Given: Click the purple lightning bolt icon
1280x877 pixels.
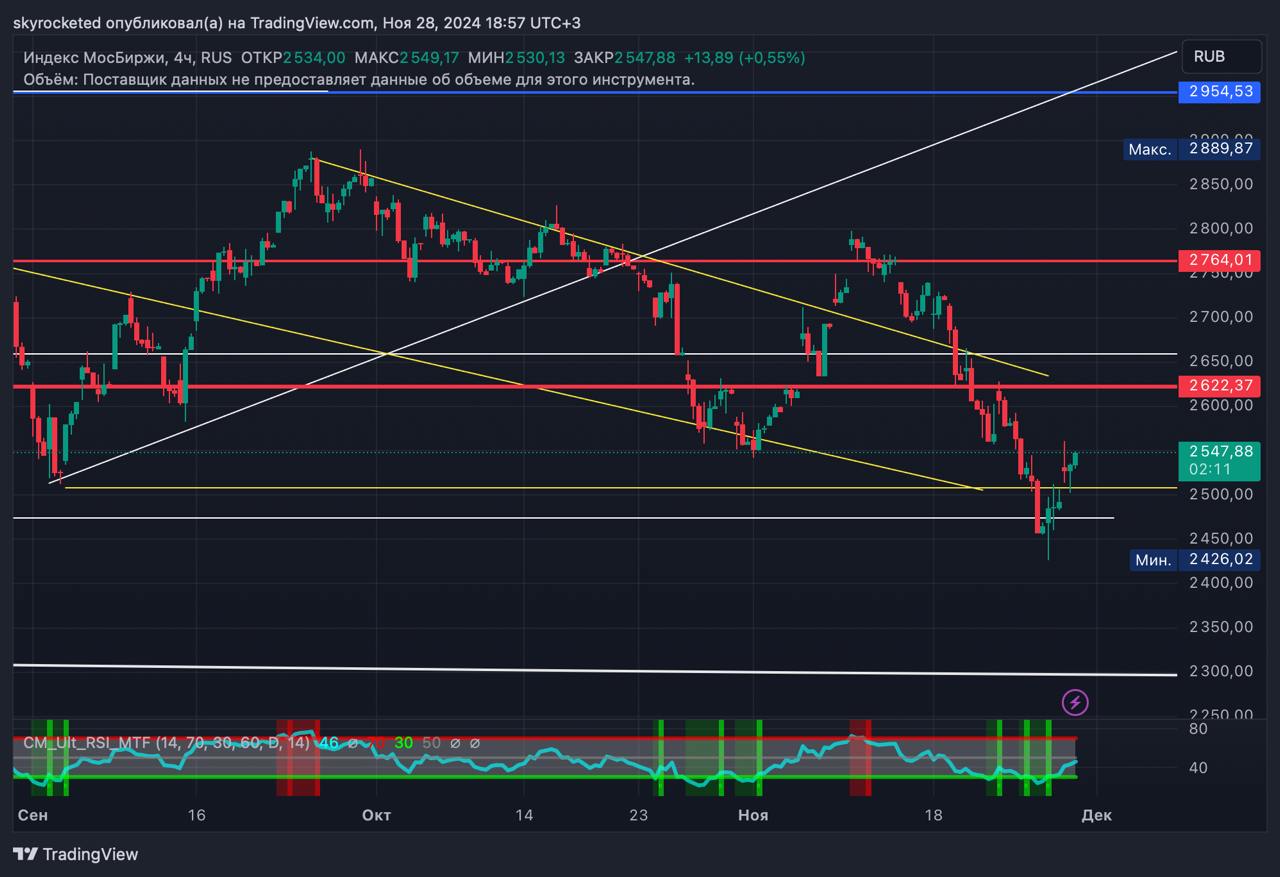Looking at the screenshot, I should (x=1075, y=703).
